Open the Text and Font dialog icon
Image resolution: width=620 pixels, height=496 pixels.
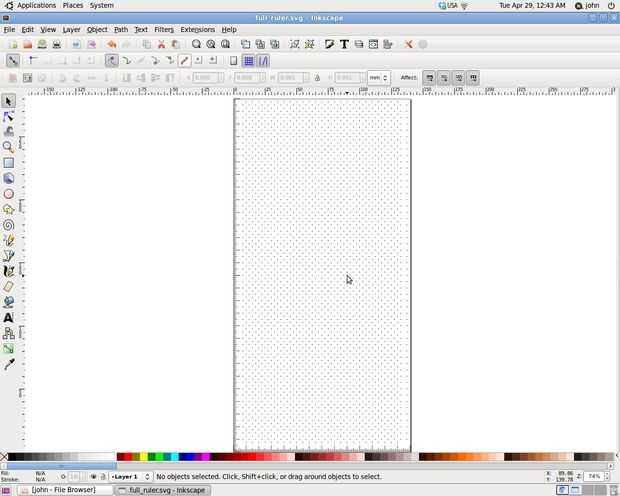pos(344,44)
